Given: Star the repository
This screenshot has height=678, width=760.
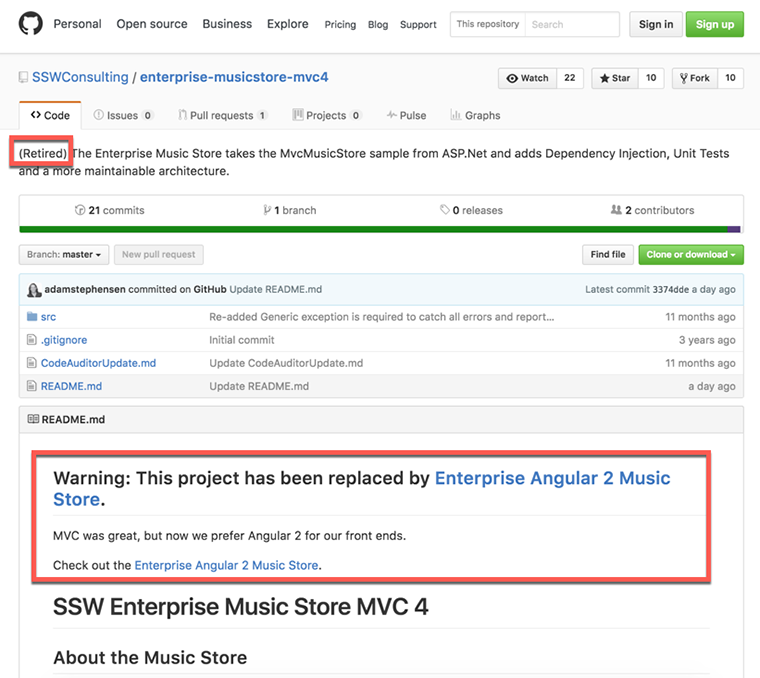Looking at the screenshot, I should [615, 78].
